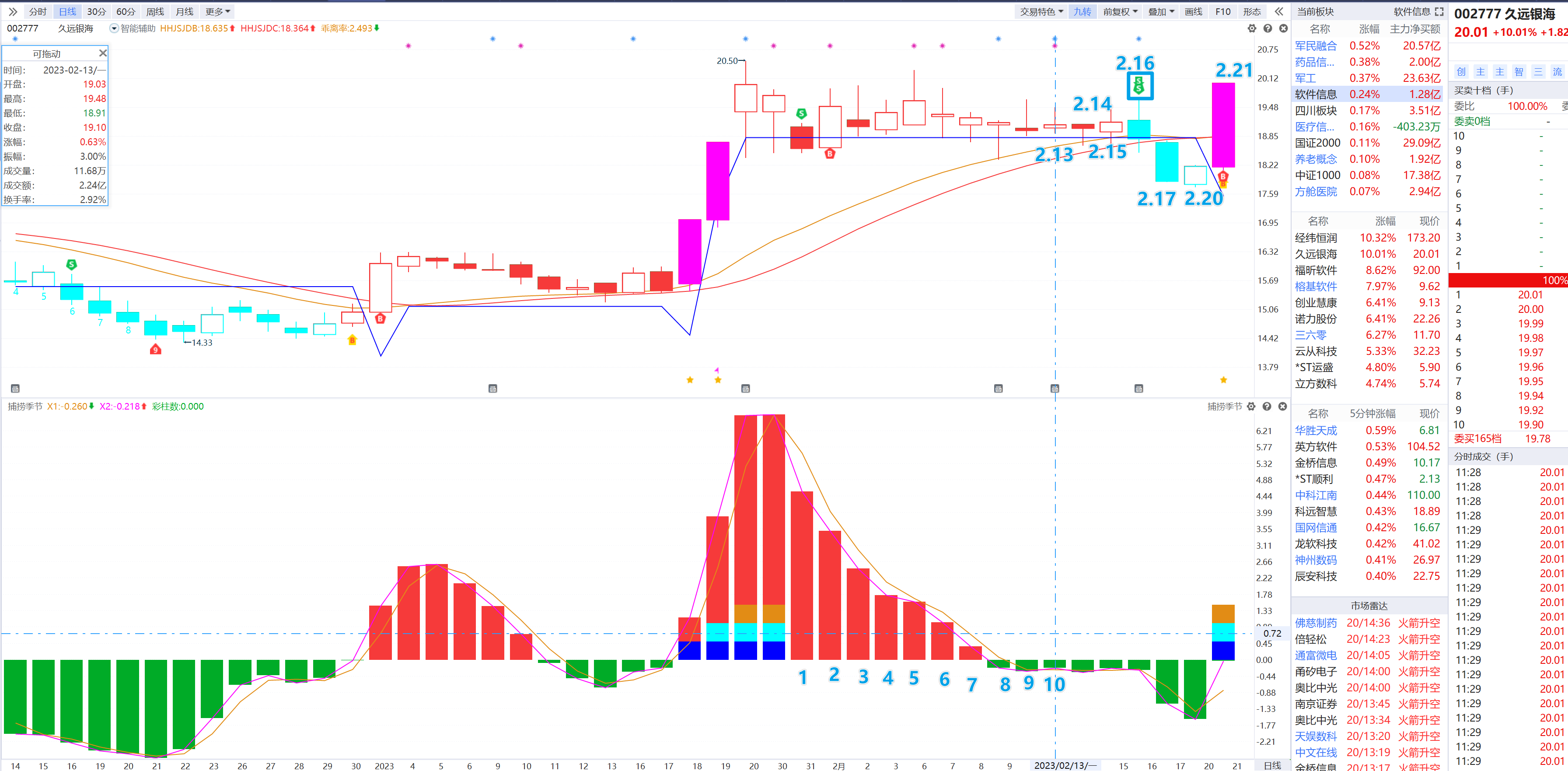Open 三六零 stock link
The width and height of the screenshot is (1568, 771).
pyautogui.click(x=1310, y=335)
